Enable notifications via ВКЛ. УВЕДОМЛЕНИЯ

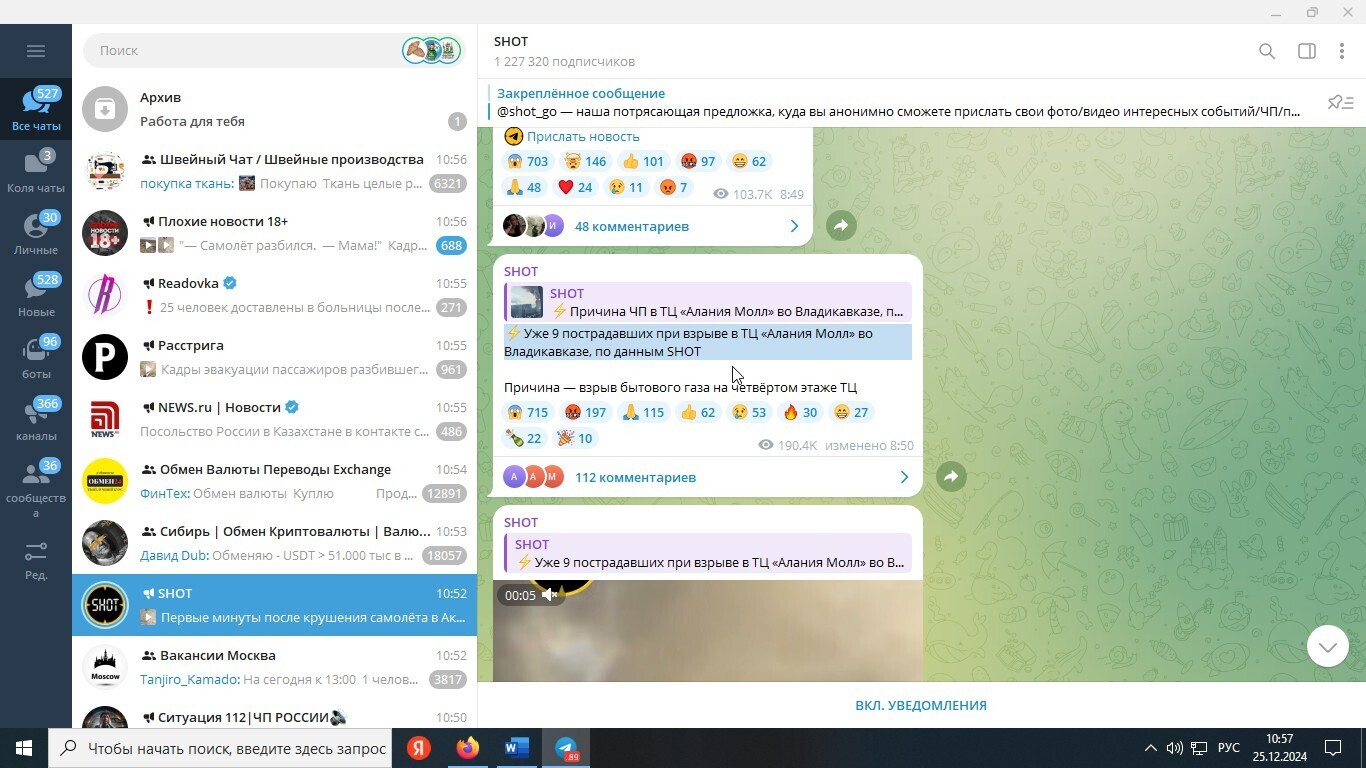pyautogui.click(x=920, y=705)
